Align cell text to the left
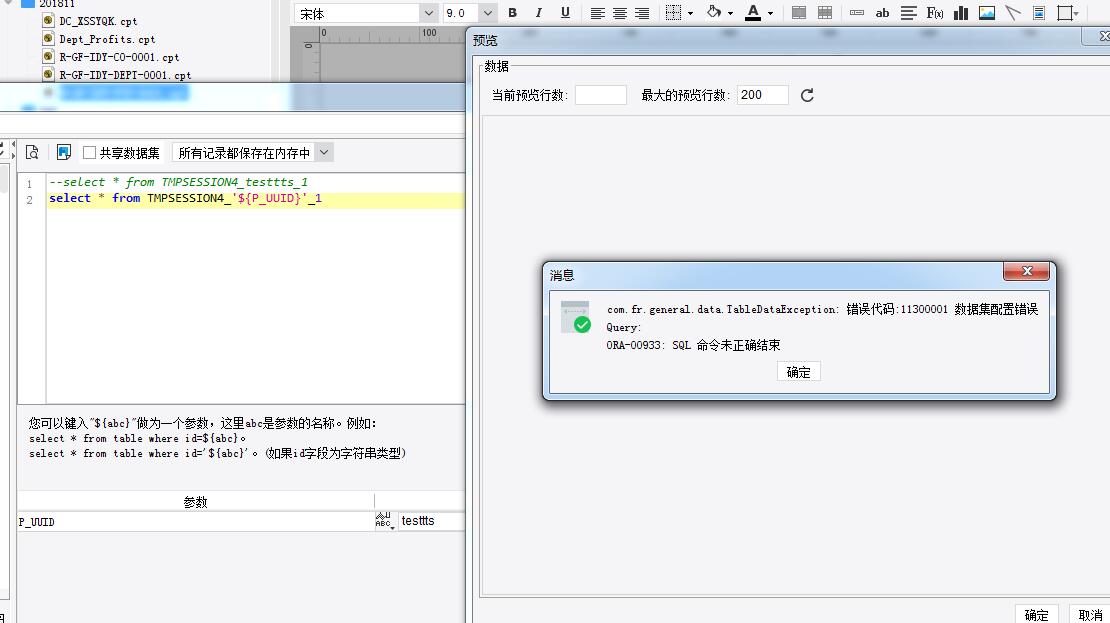Screen dimensions: 1110x623 pos(597,13)
